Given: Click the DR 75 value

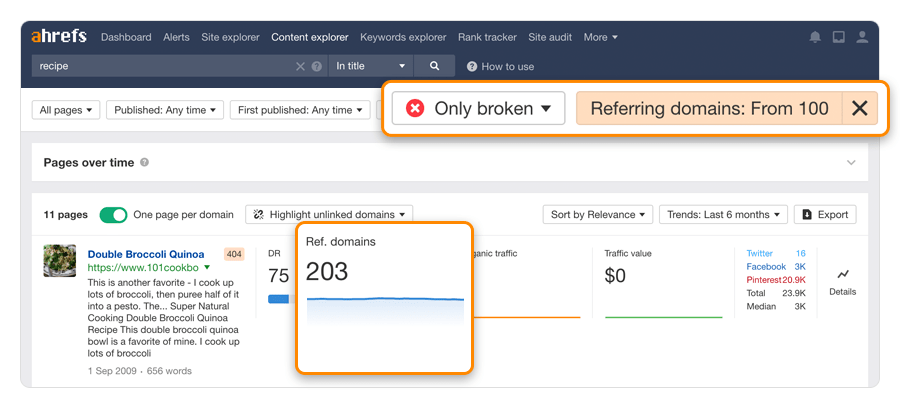Looking at the screenshot, I should coord(278,276).
